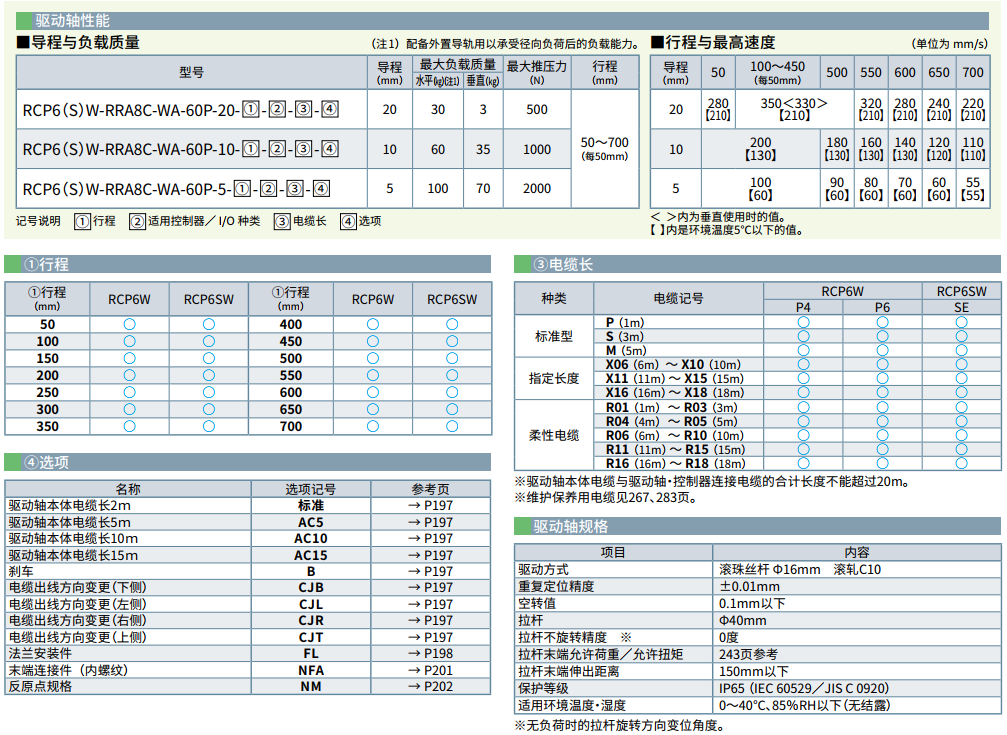This screenshot has width=1007, height=735.
Task: Click the 导程与负载质量 heading
Action: (x=78, y=43)
